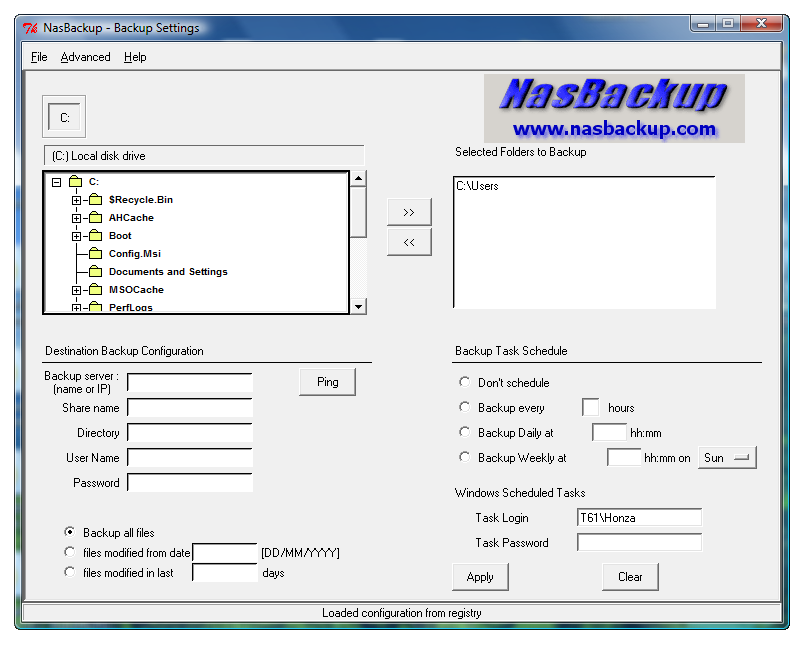Viewport: 808px width, 648px height.
Task: Click the Backup every hours input box
Action: (x=591, y=407)
